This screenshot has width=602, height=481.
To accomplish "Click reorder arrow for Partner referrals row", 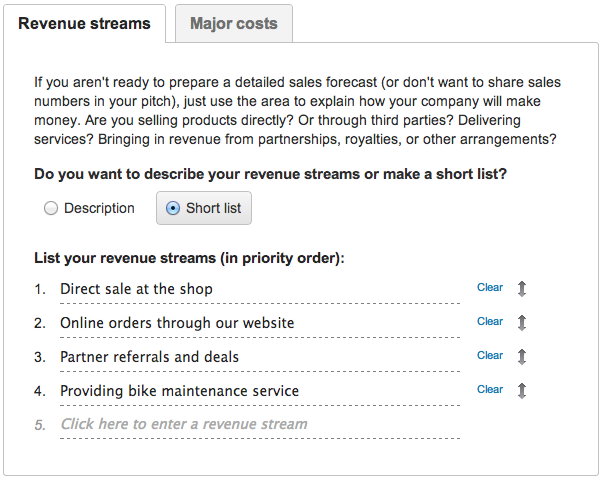I will click(x=521, y=357).
